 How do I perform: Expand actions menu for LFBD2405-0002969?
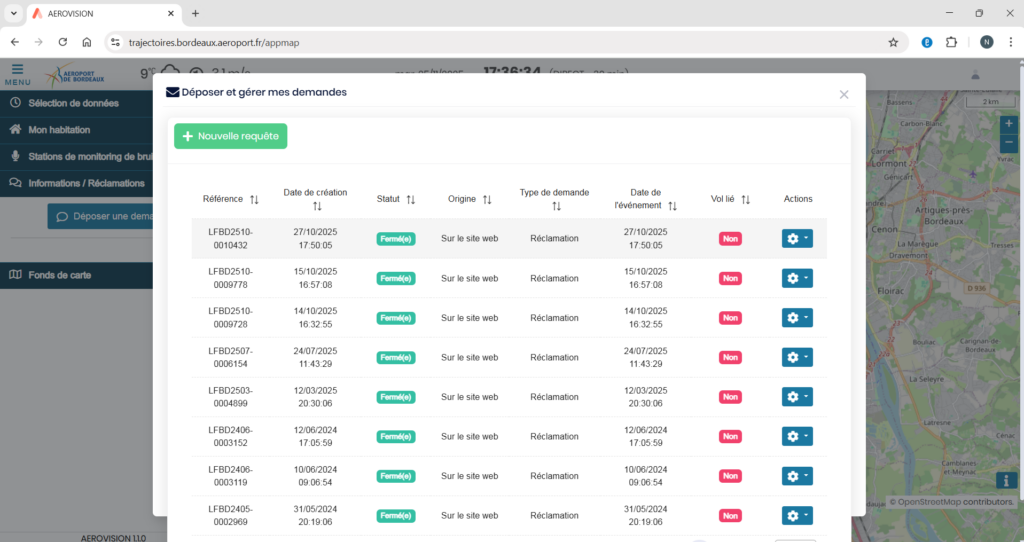coord(797,515)
